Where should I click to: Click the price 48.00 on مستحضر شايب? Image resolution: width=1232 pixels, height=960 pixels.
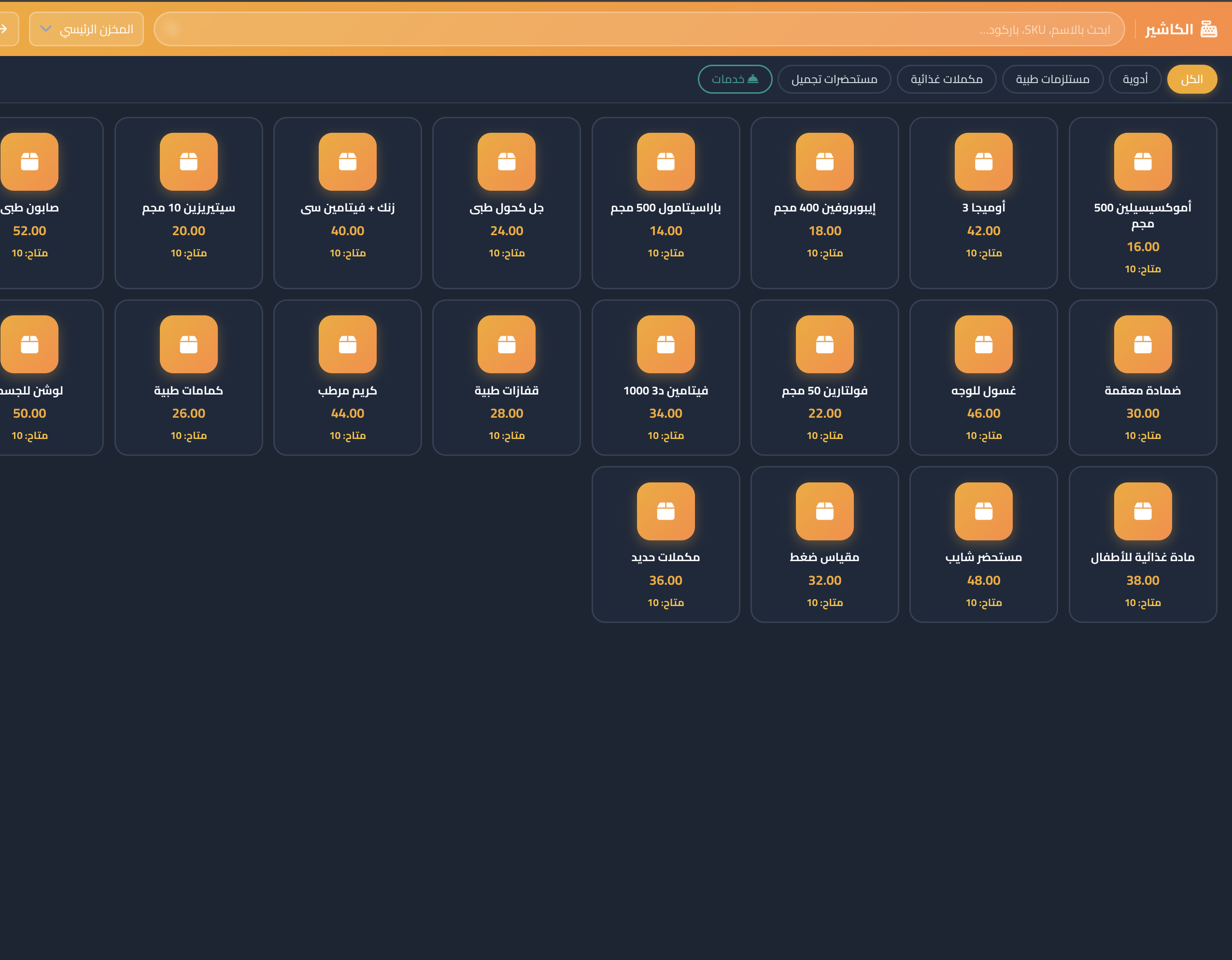click(x=984, y=580)
